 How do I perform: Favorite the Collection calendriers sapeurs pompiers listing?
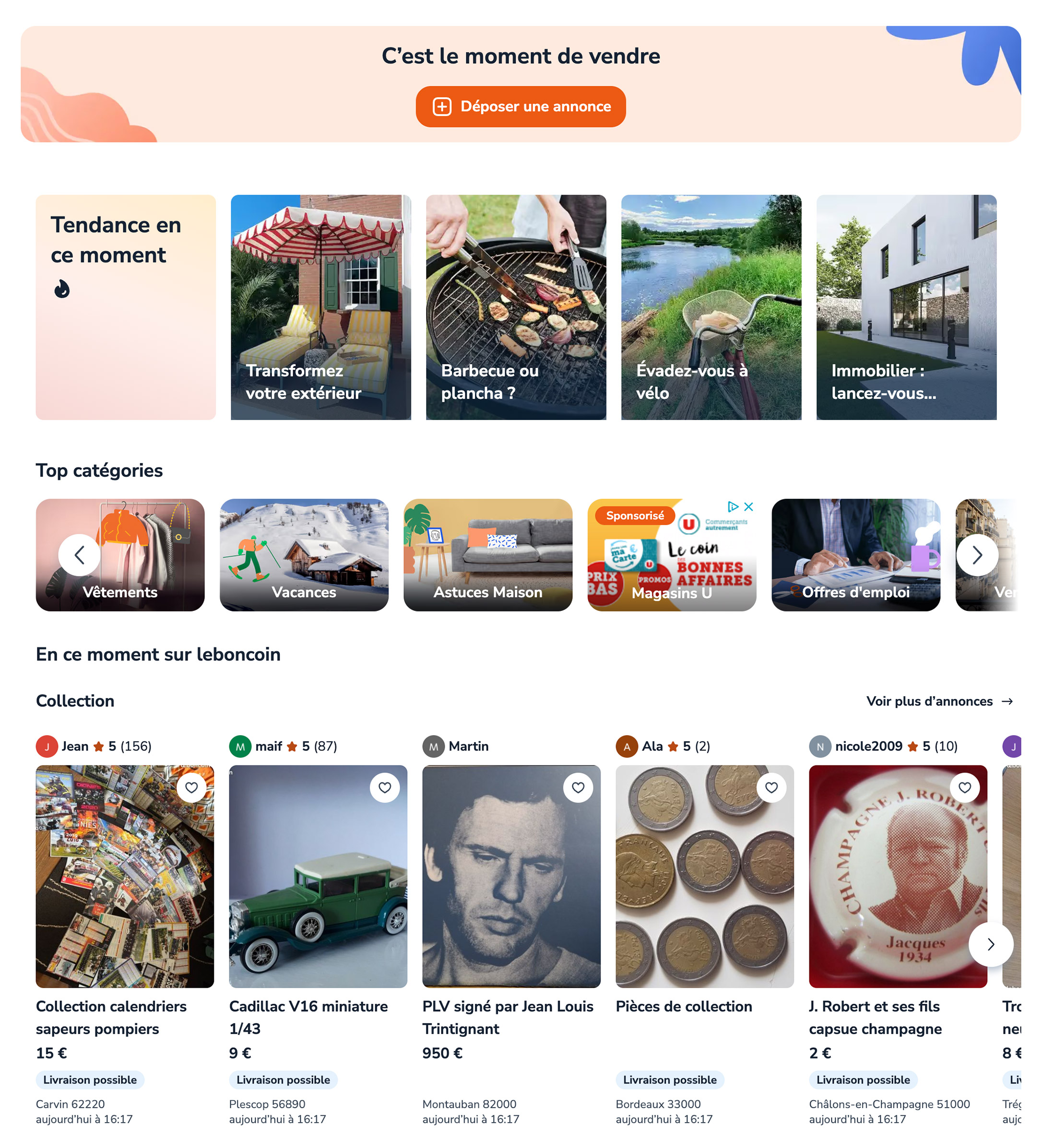(x=191, y=787)
